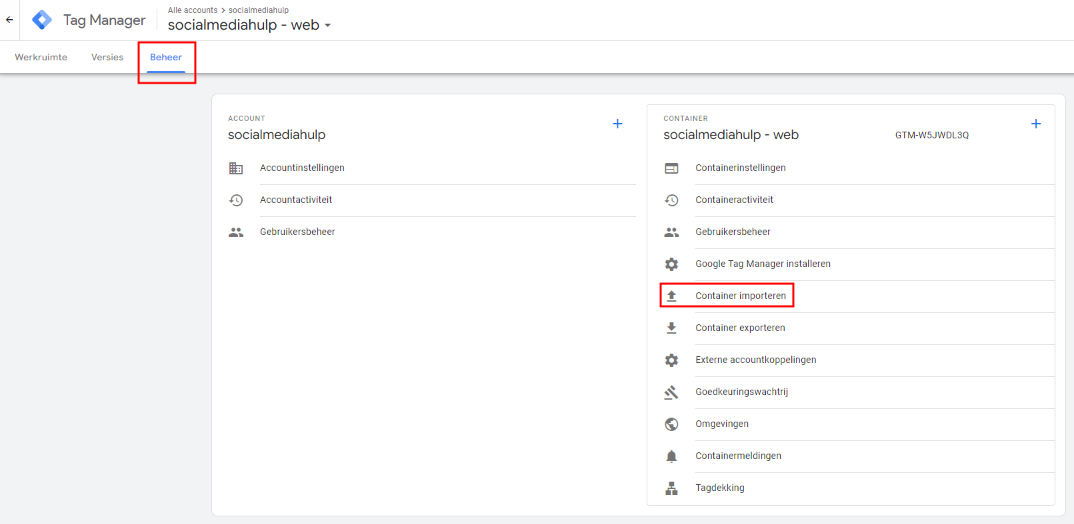This screenshot has width=1074, height=524.
Task: Open Google Tag Manager installeren
Action: pos(762,264)
